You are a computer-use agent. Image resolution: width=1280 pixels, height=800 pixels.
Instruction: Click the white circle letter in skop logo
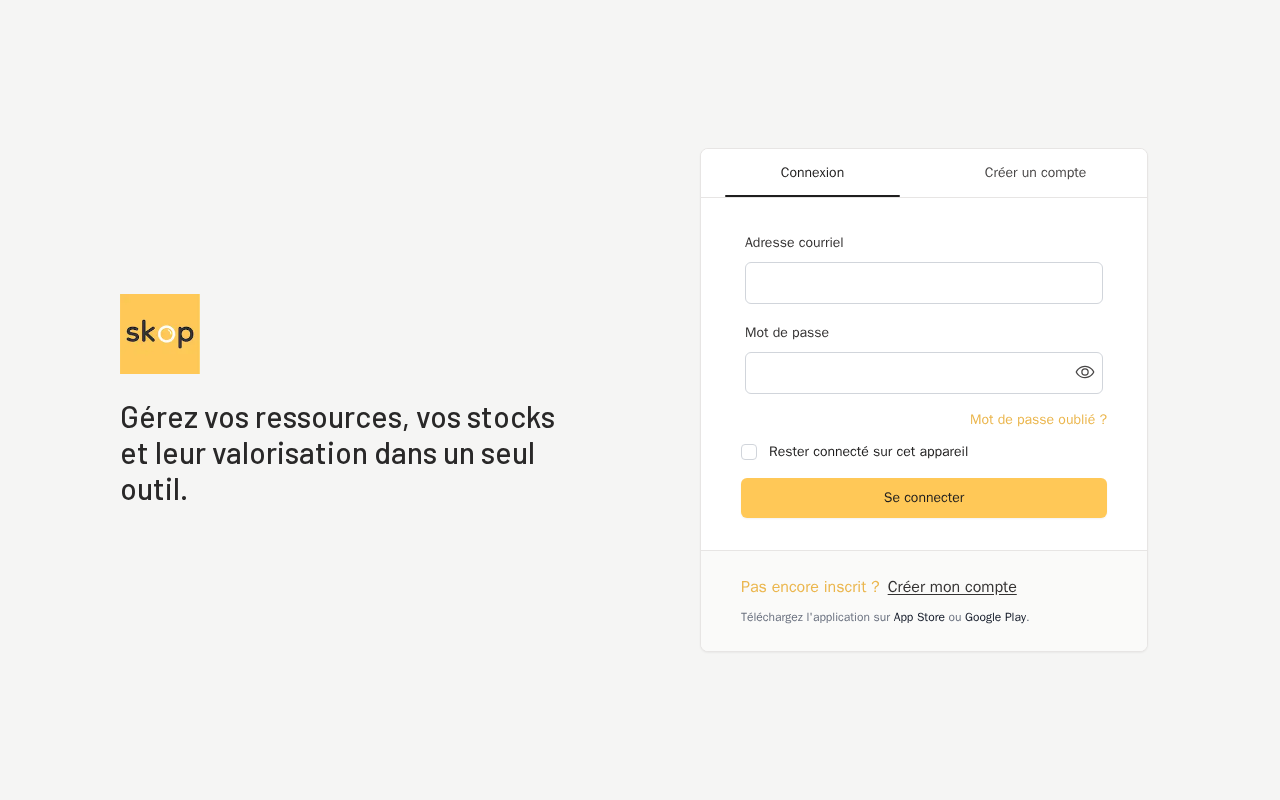click(x=167, y=334)
